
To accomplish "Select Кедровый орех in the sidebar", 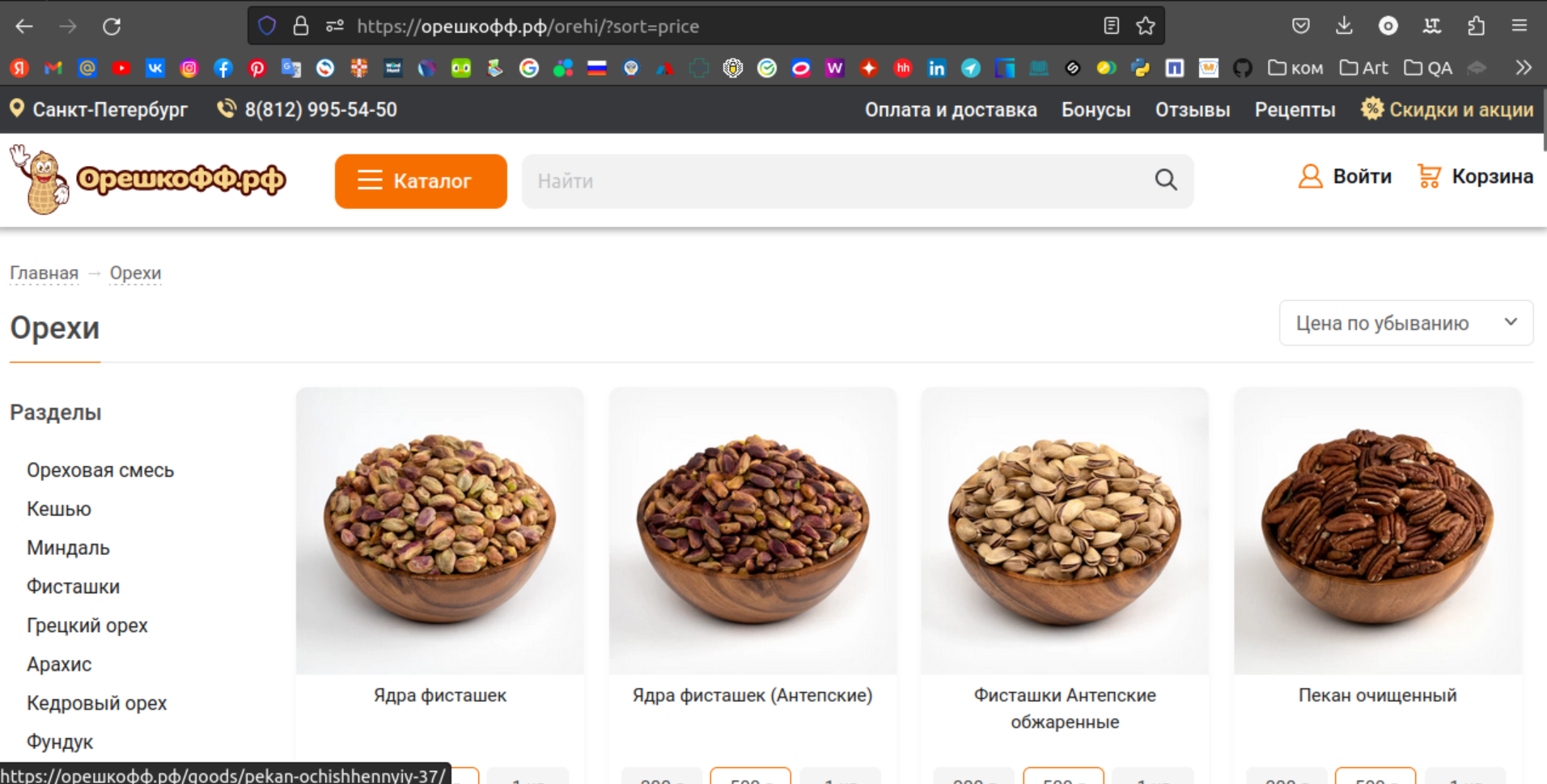I will [96, 703].
